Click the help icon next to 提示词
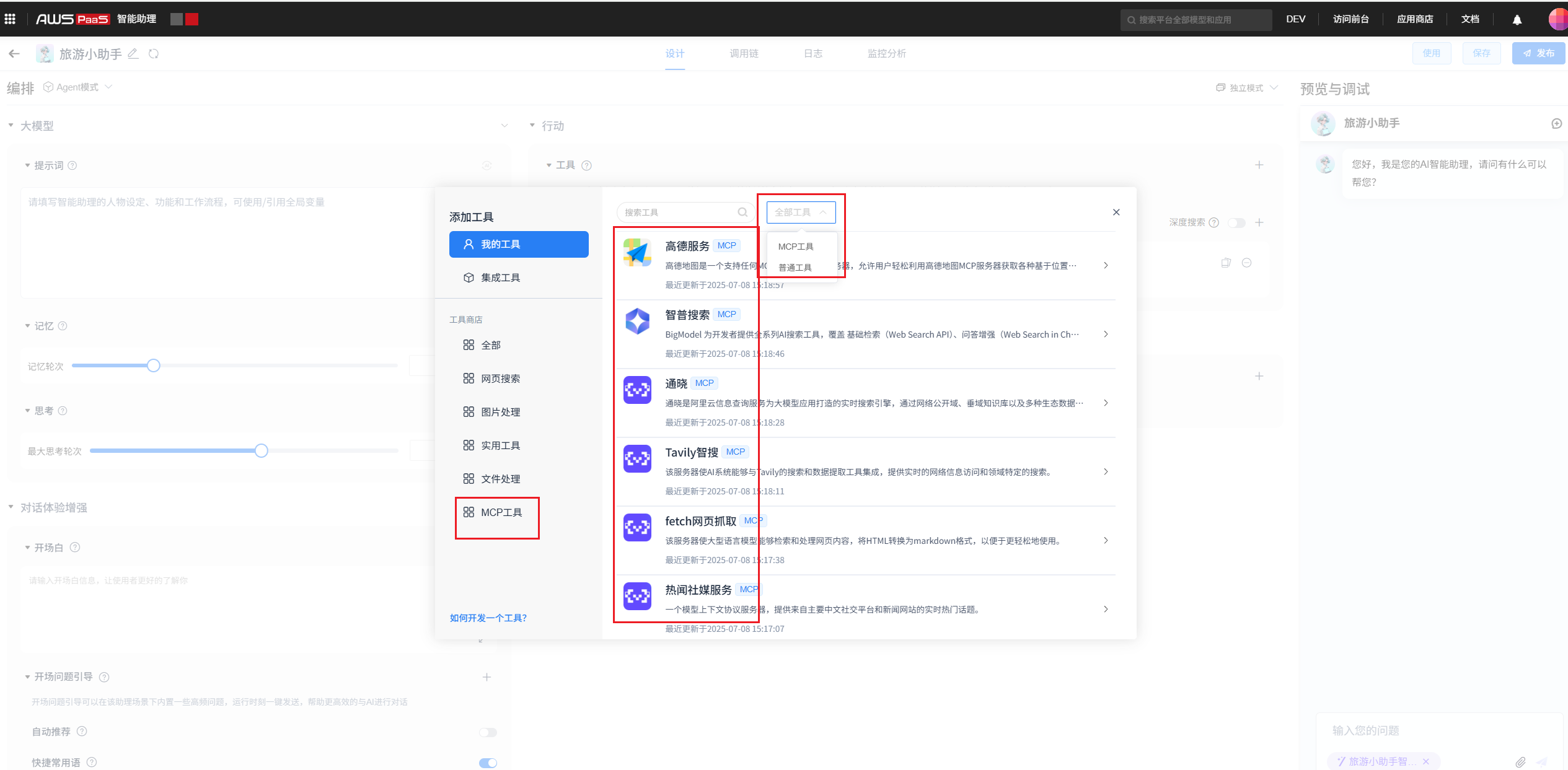 point(72,165)
